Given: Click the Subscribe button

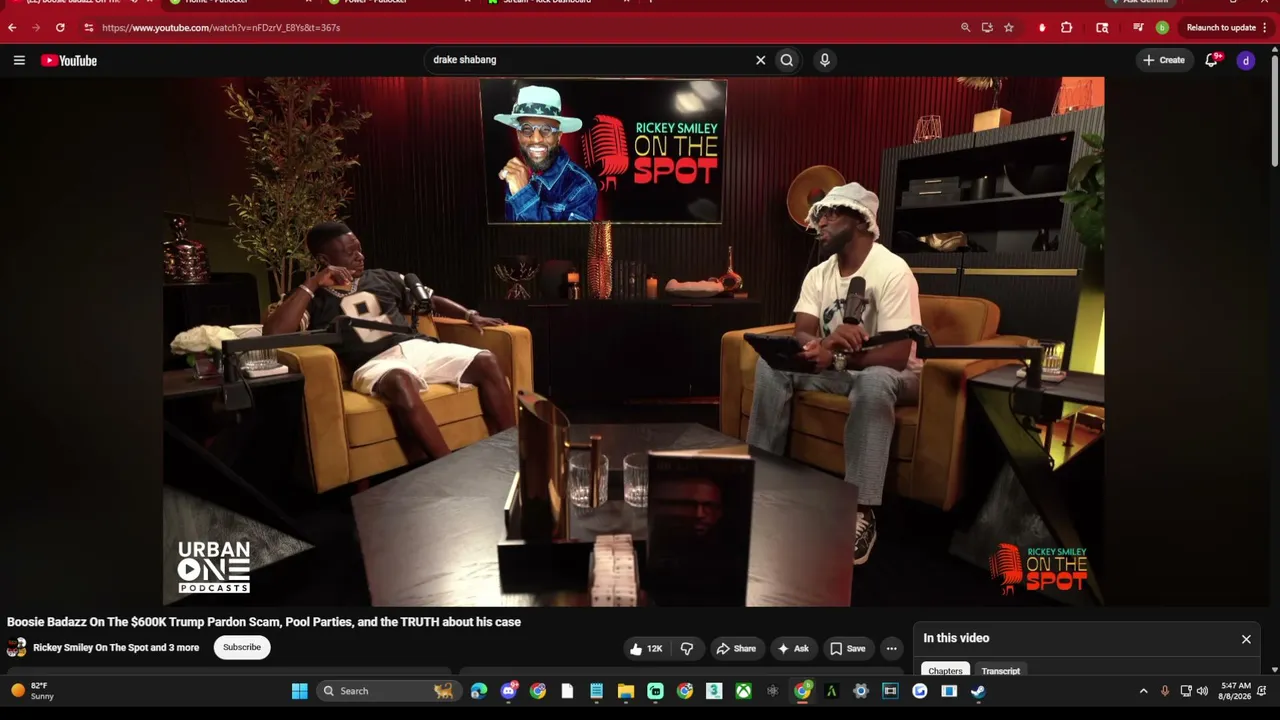Looking at the screenshot, I should point(242,647).
